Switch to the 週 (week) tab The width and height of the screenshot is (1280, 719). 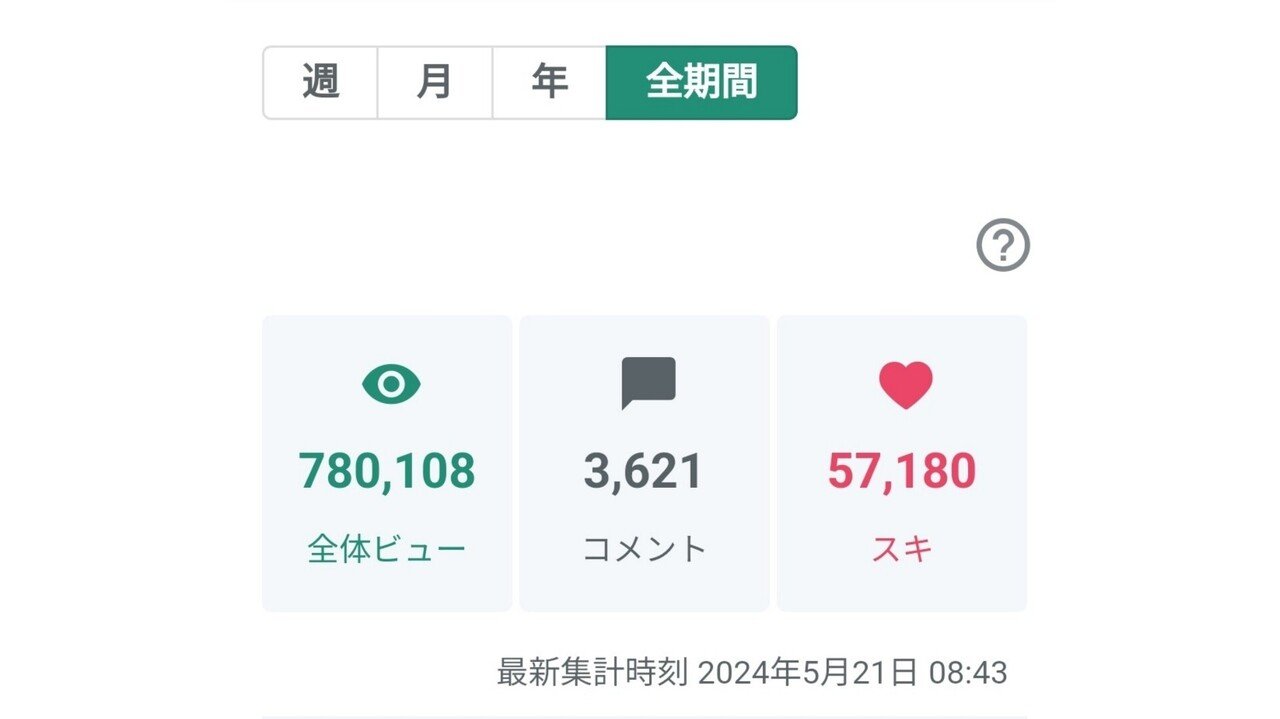tap(320, 83)
